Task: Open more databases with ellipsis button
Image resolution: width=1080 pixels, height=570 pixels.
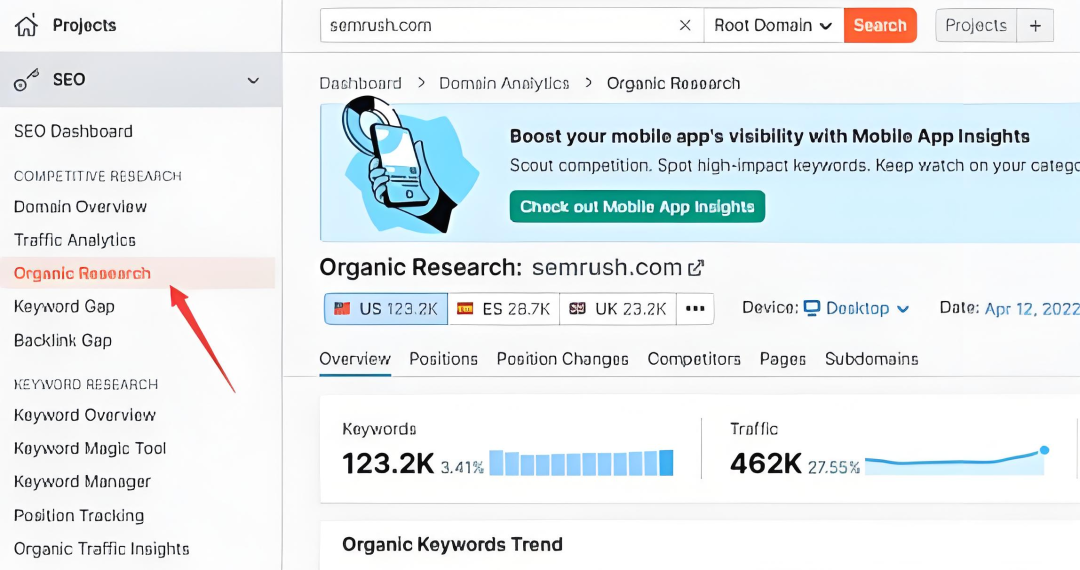Action: (695, 309)
